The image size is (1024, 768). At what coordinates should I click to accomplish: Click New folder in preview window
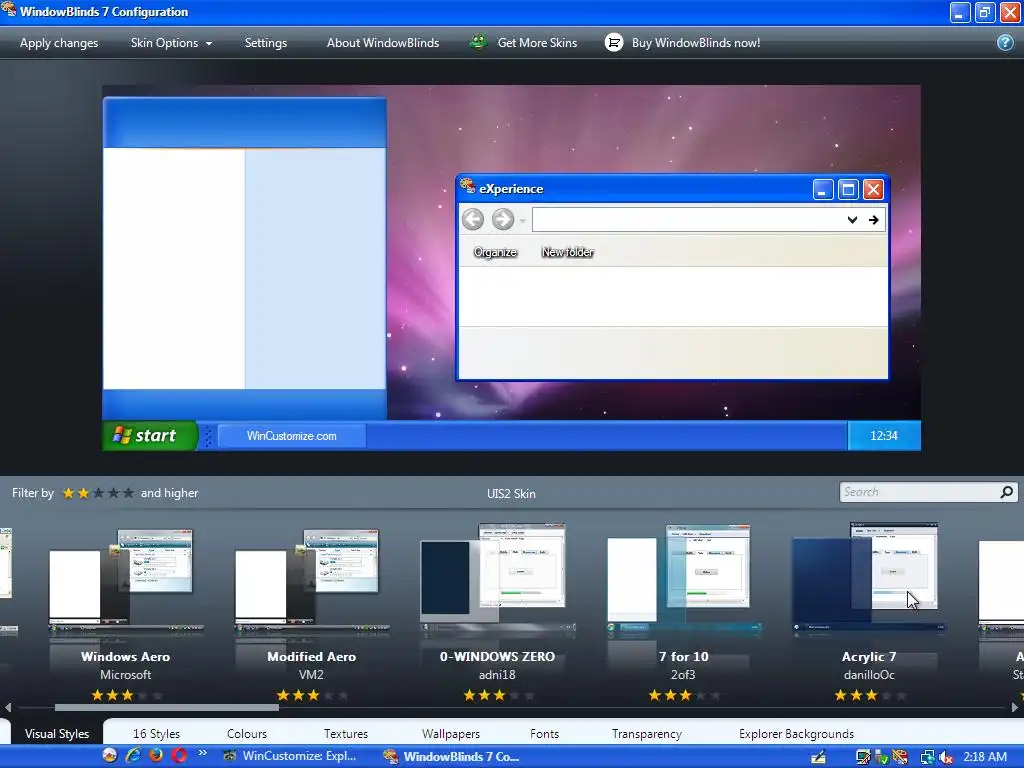pyautogui.click(x=568, y=252)
